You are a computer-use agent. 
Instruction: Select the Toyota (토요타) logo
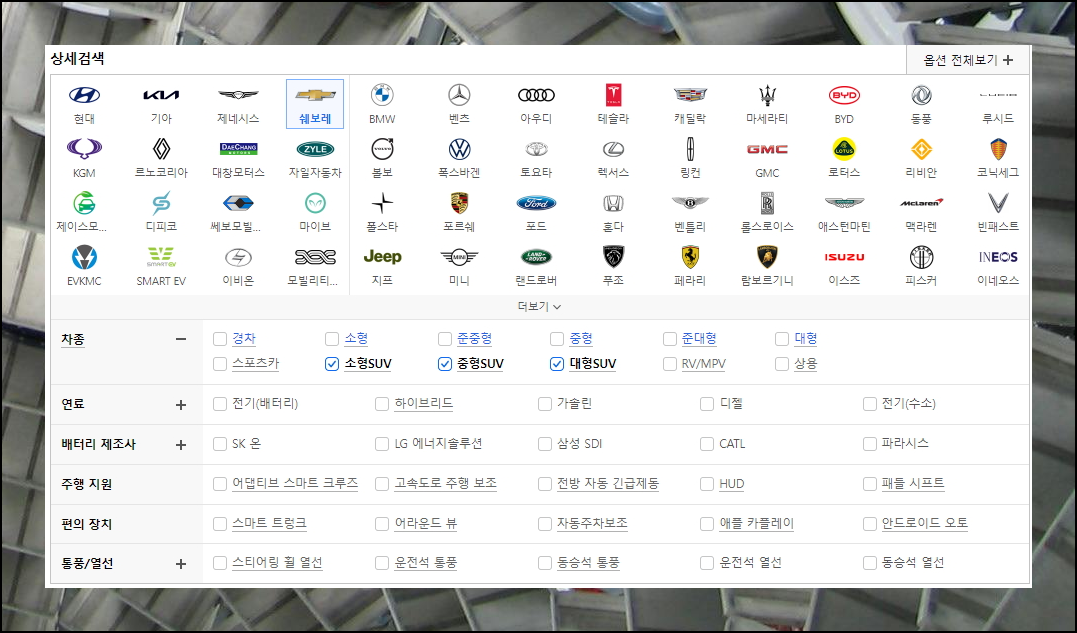click(536, 149)
